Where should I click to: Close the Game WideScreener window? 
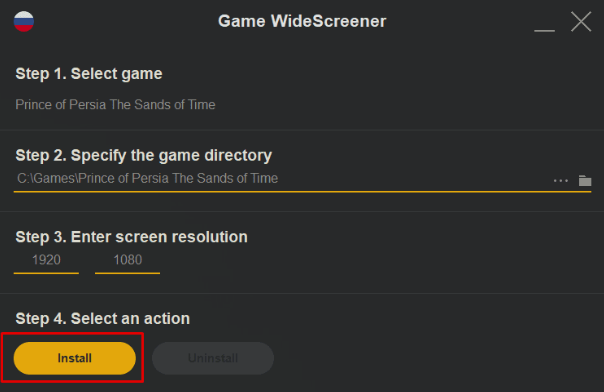coord(581,21)
